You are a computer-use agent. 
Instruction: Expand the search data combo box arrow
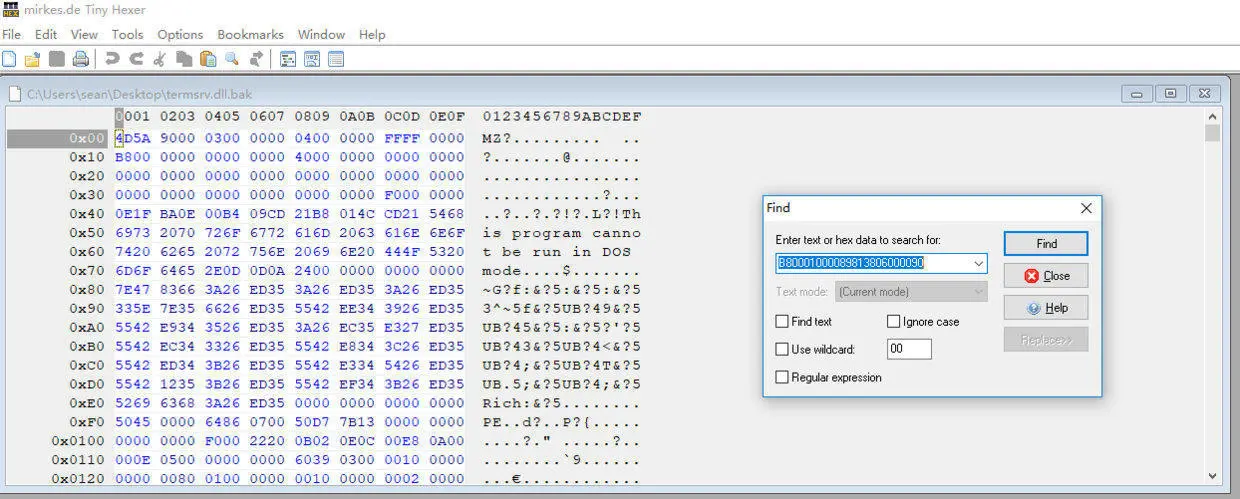tap(977, 263)
